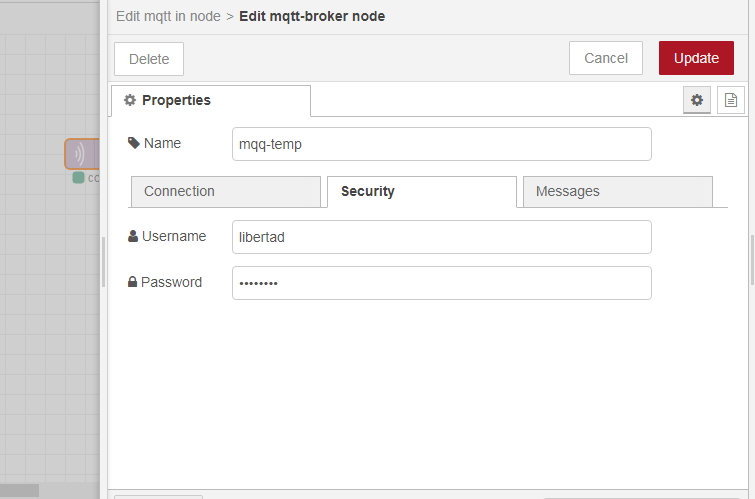
Task: Click the lock icon beside Password
Action: pyautogui.click(x=132, y=283)
